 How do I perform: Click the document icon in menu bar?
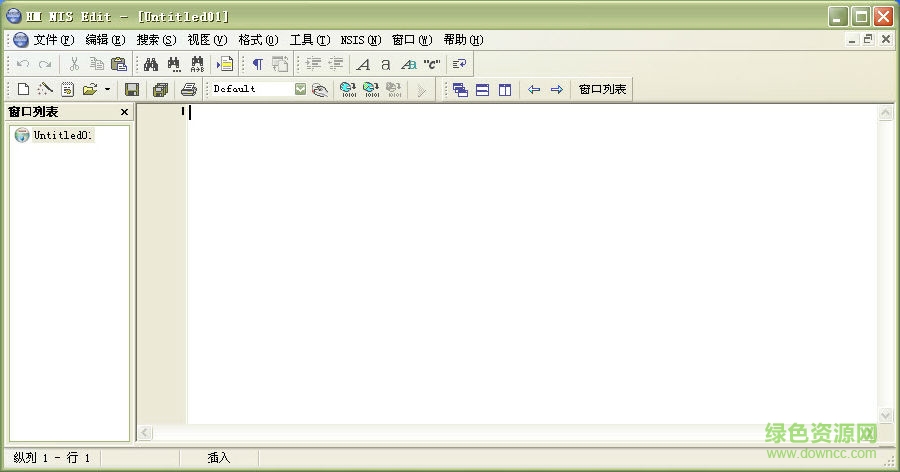(x=21, y=40)
